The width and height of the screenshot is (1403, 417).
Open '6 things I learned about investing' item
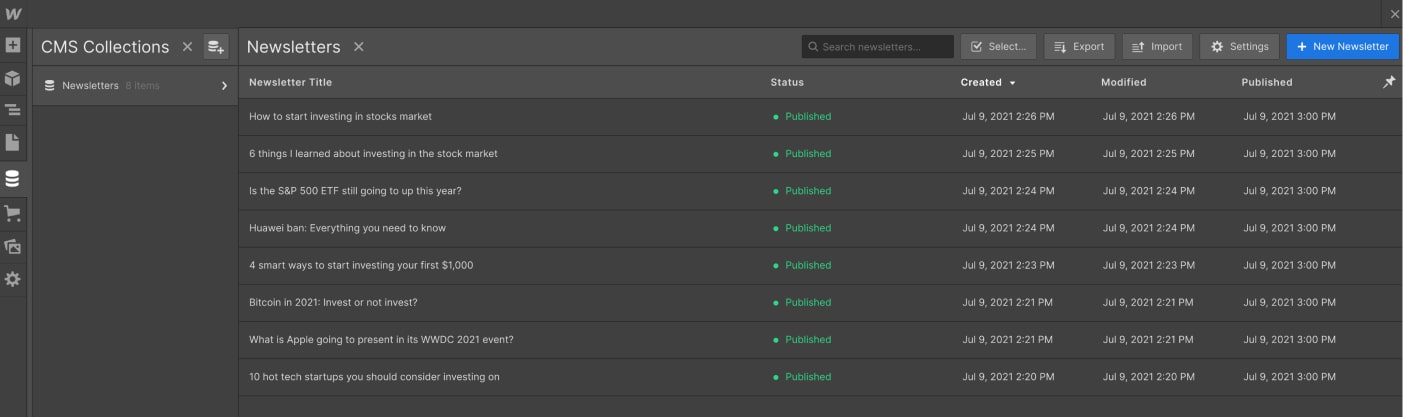click(x=373, y=154)
